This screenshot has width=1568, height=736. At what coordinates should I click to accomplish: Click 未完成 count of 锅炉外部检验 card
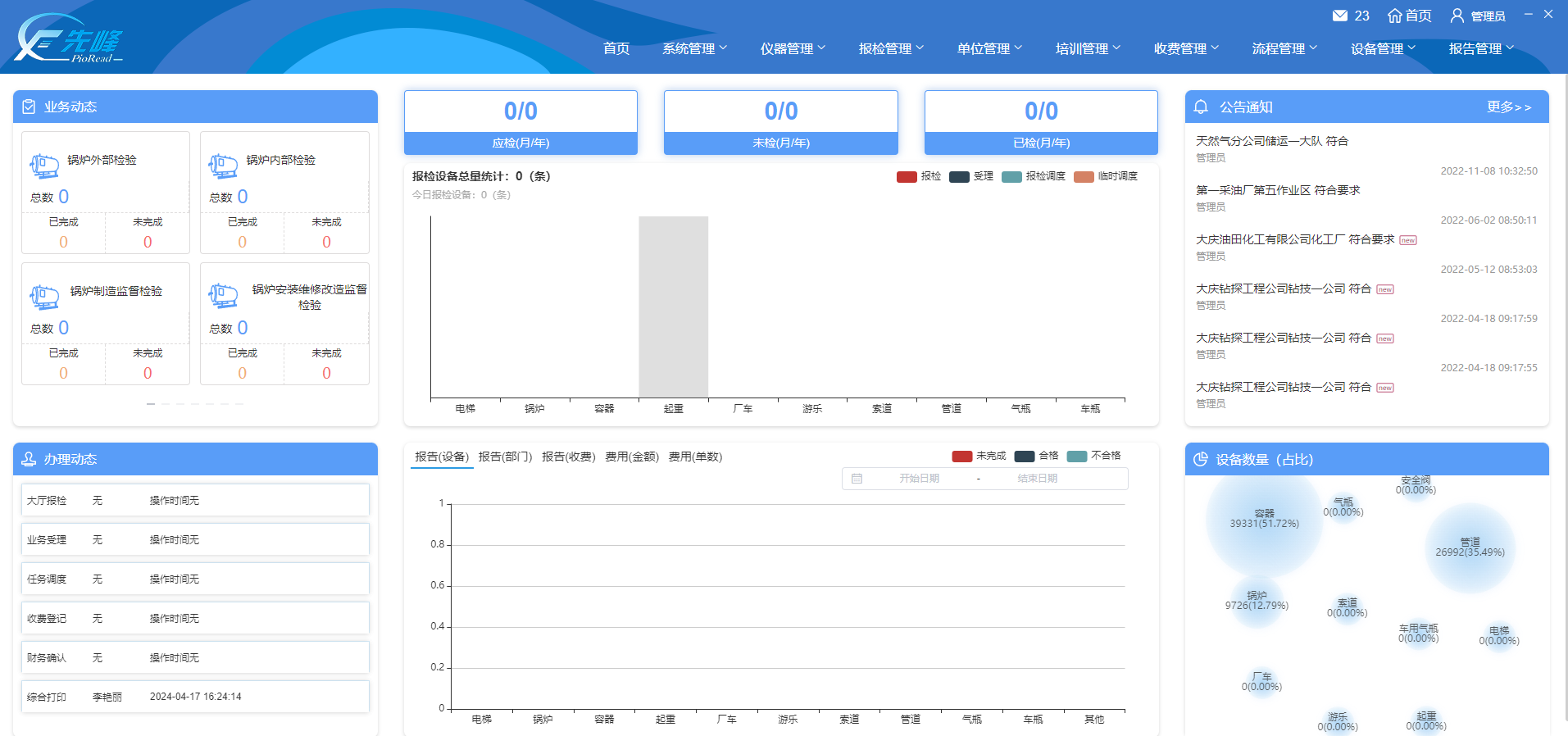click(x=148, y=242)
